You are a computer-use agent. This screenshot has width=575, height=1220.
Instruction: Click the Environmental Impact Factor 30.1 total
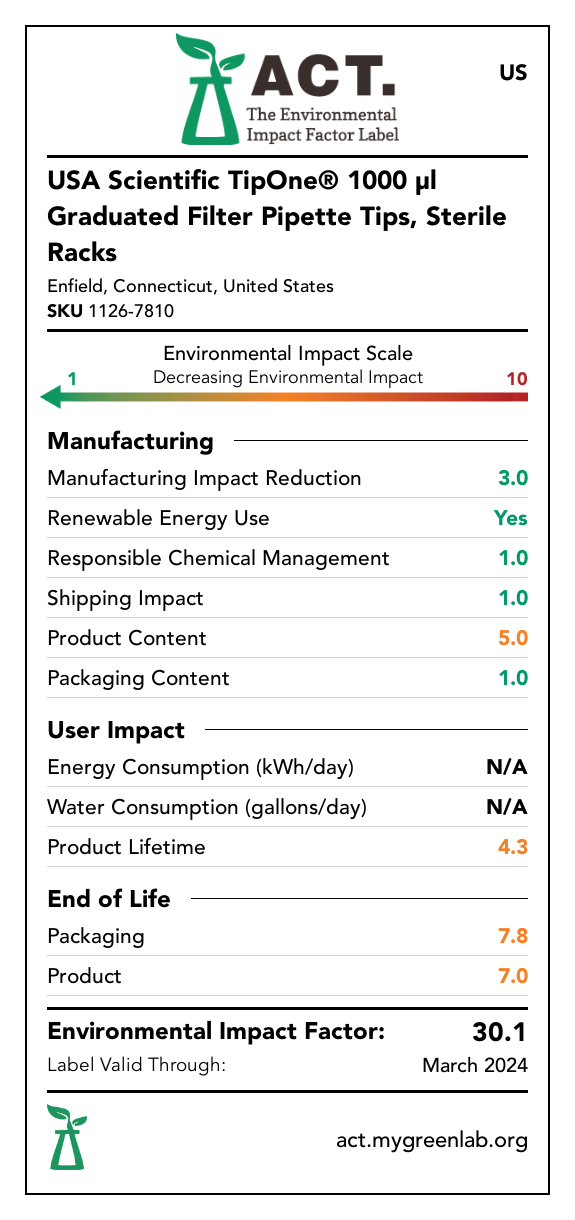[x=500, y=1032]
